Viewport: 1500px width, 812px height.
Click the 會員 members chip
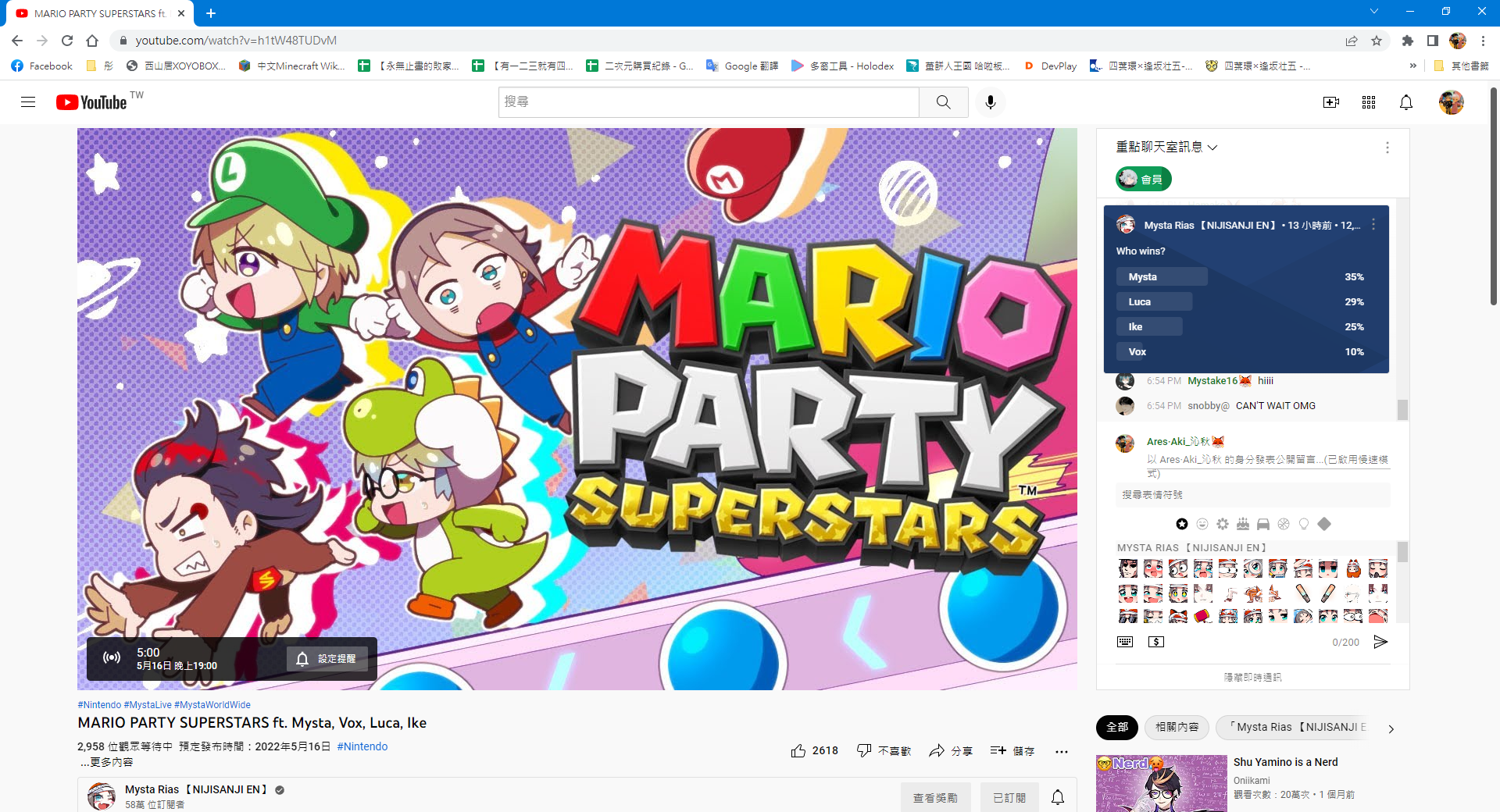[1143, 179]
